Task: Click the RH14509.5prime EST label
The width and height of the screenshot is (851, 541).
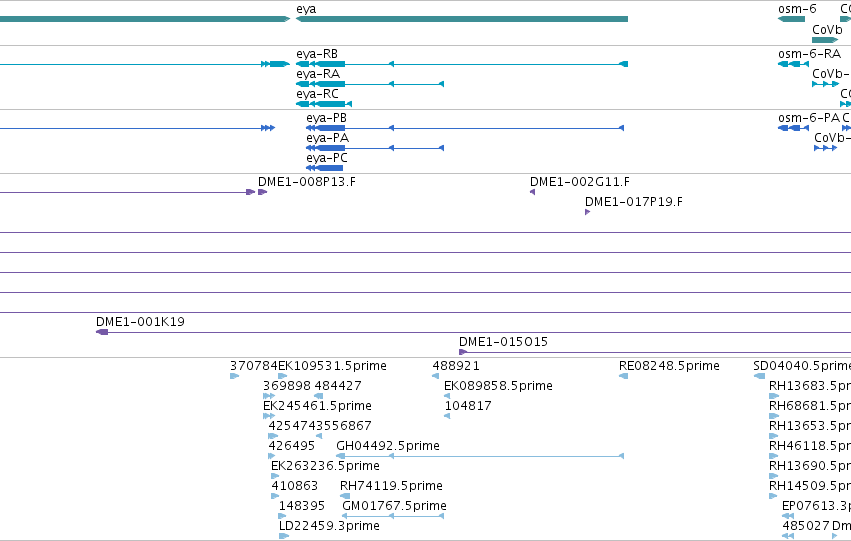Action: (810, 486)
